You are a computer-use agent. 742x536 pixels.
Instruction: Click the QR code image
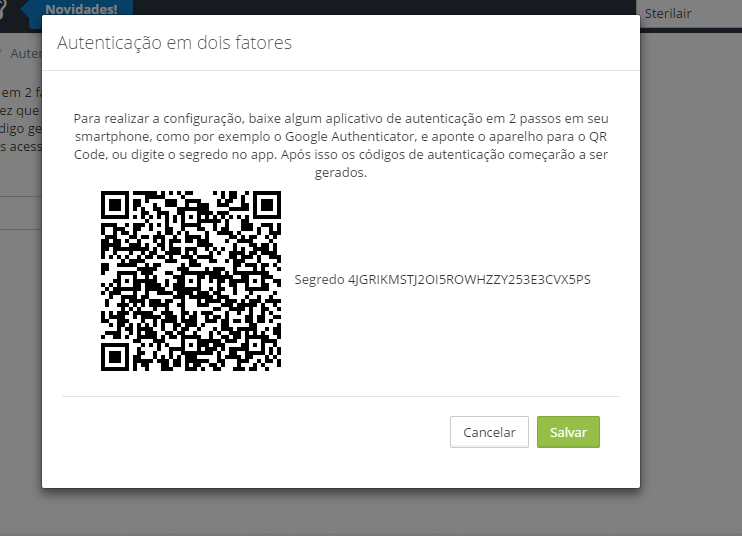(191, 281)
